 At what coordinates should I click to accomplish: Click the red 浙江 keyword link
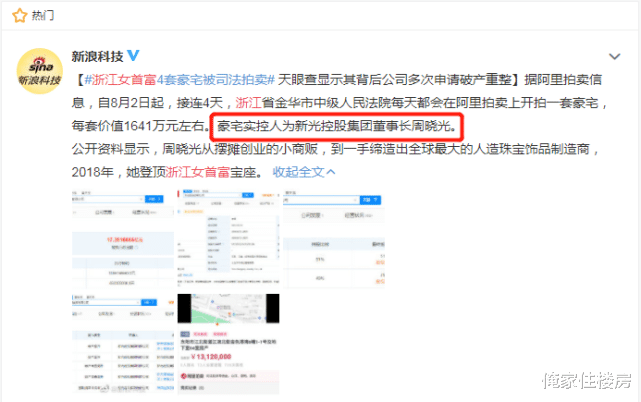[248, 103]
